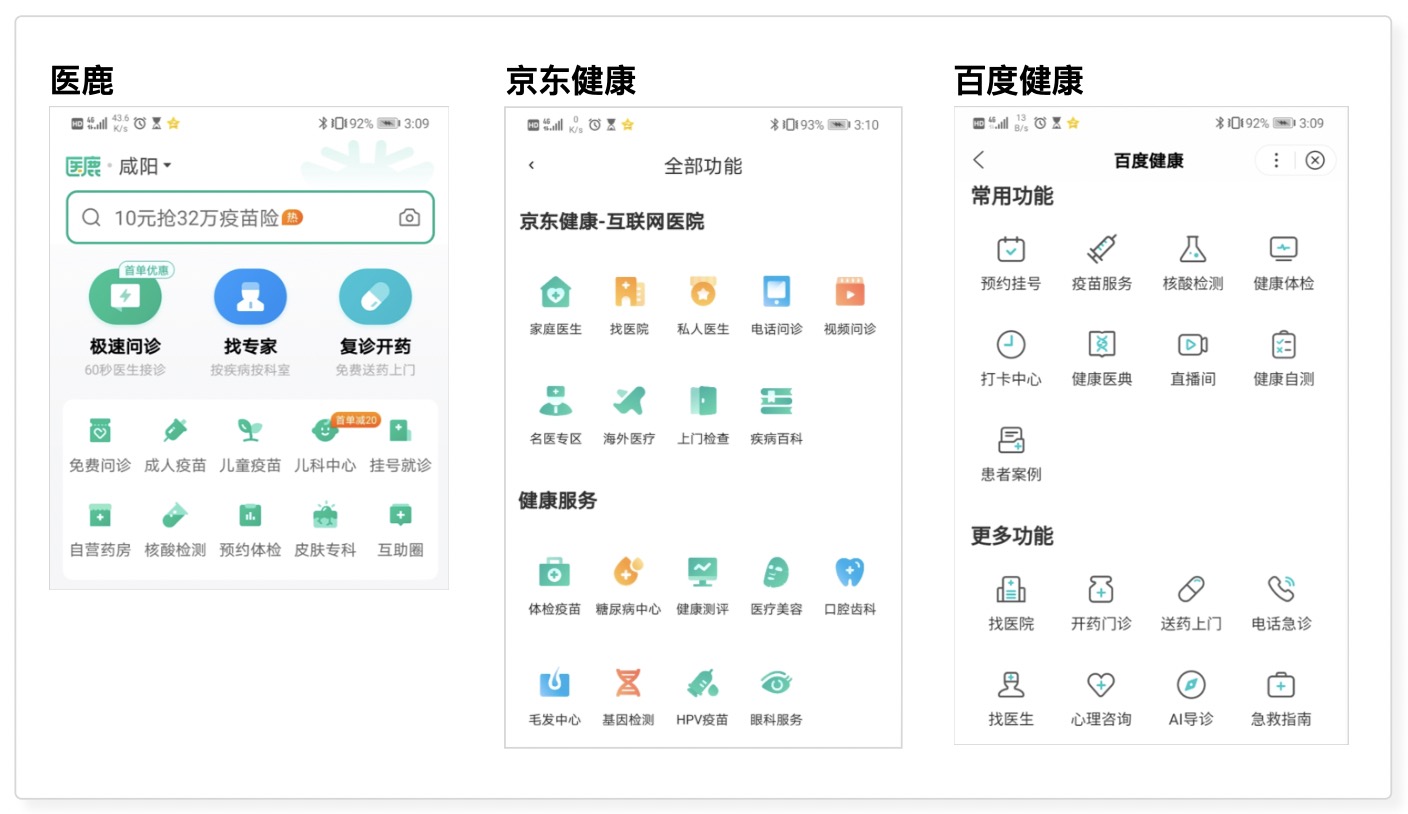Tap the camera icon in the search bar
The width and height of the screenshot is (1408, 814).
tap(409, 217)
